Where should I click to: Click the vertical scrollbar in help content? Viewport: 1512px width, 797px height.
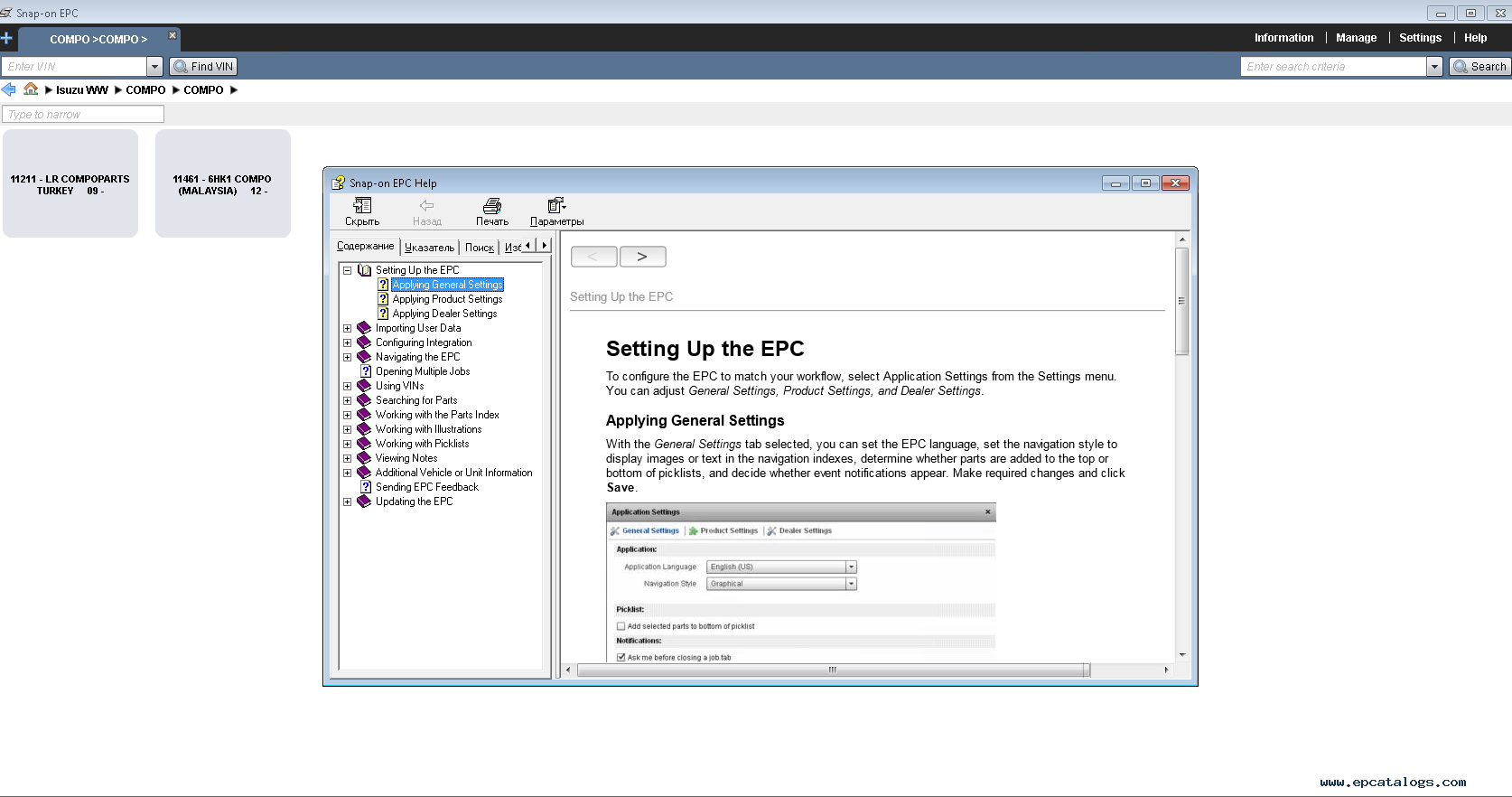pyautogui.click(x=1181, y=301)
